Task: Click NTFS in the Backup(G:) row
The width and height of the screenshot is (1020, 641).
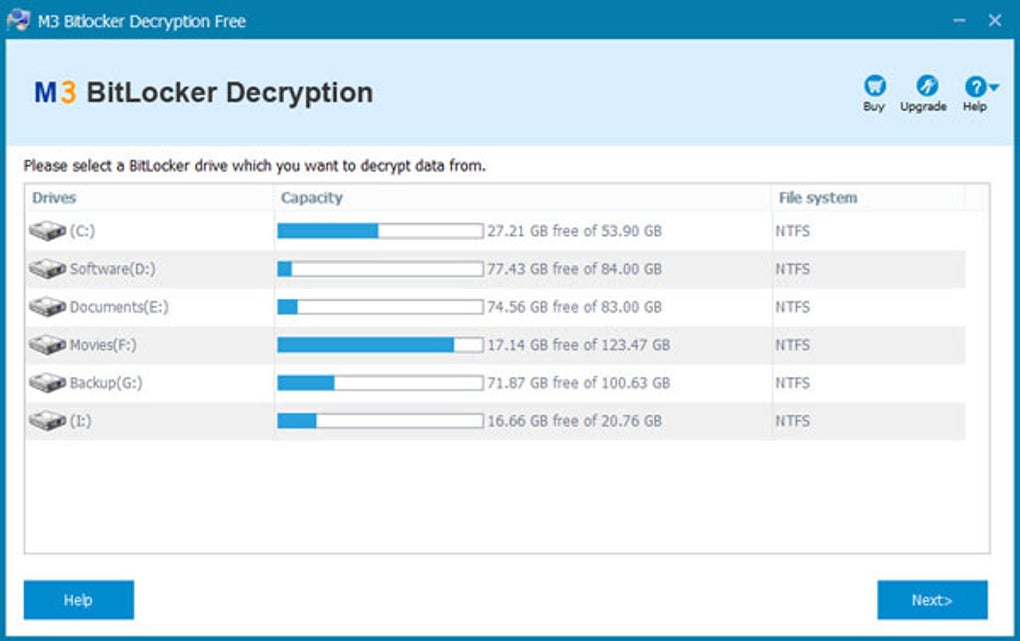Action: (792, 383)
